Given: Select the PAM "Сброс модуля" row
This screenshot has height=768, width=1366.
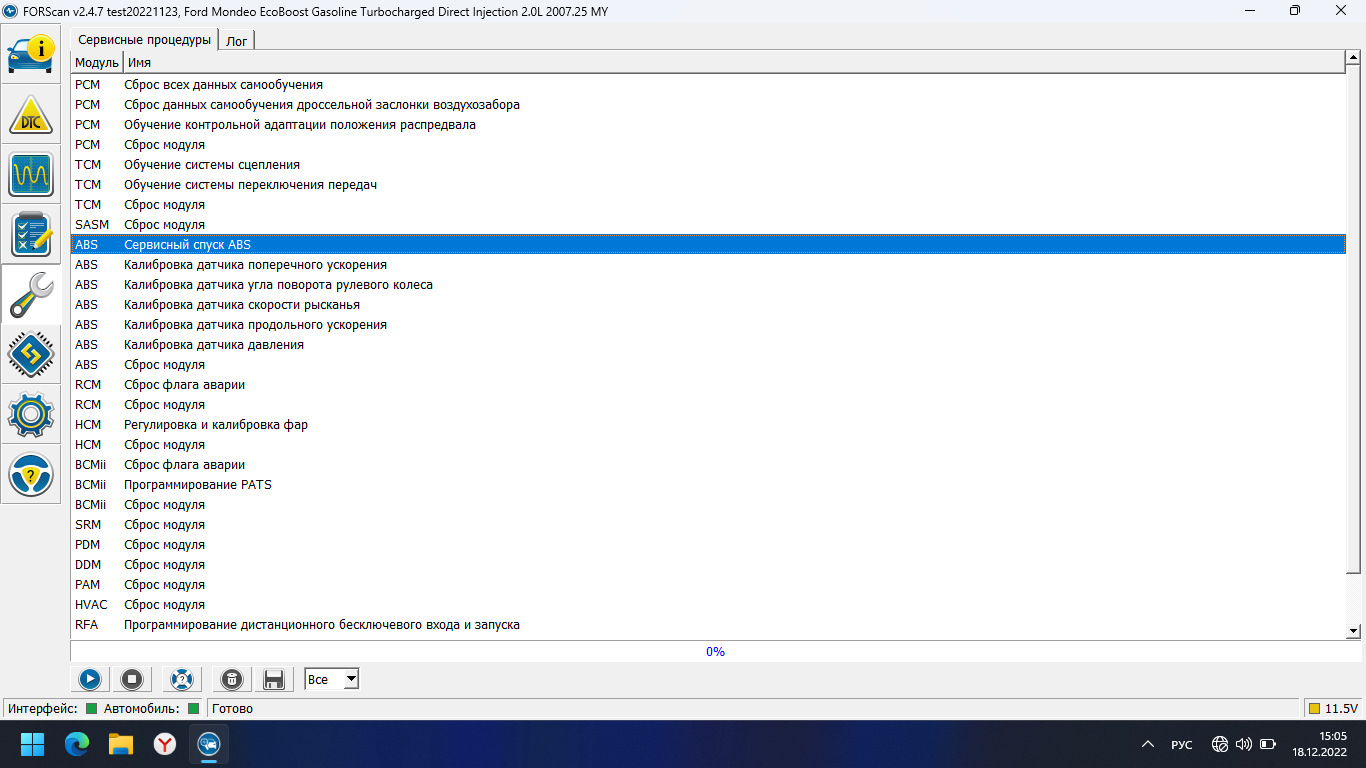Looking at the screenshot, I should (708, 585).
